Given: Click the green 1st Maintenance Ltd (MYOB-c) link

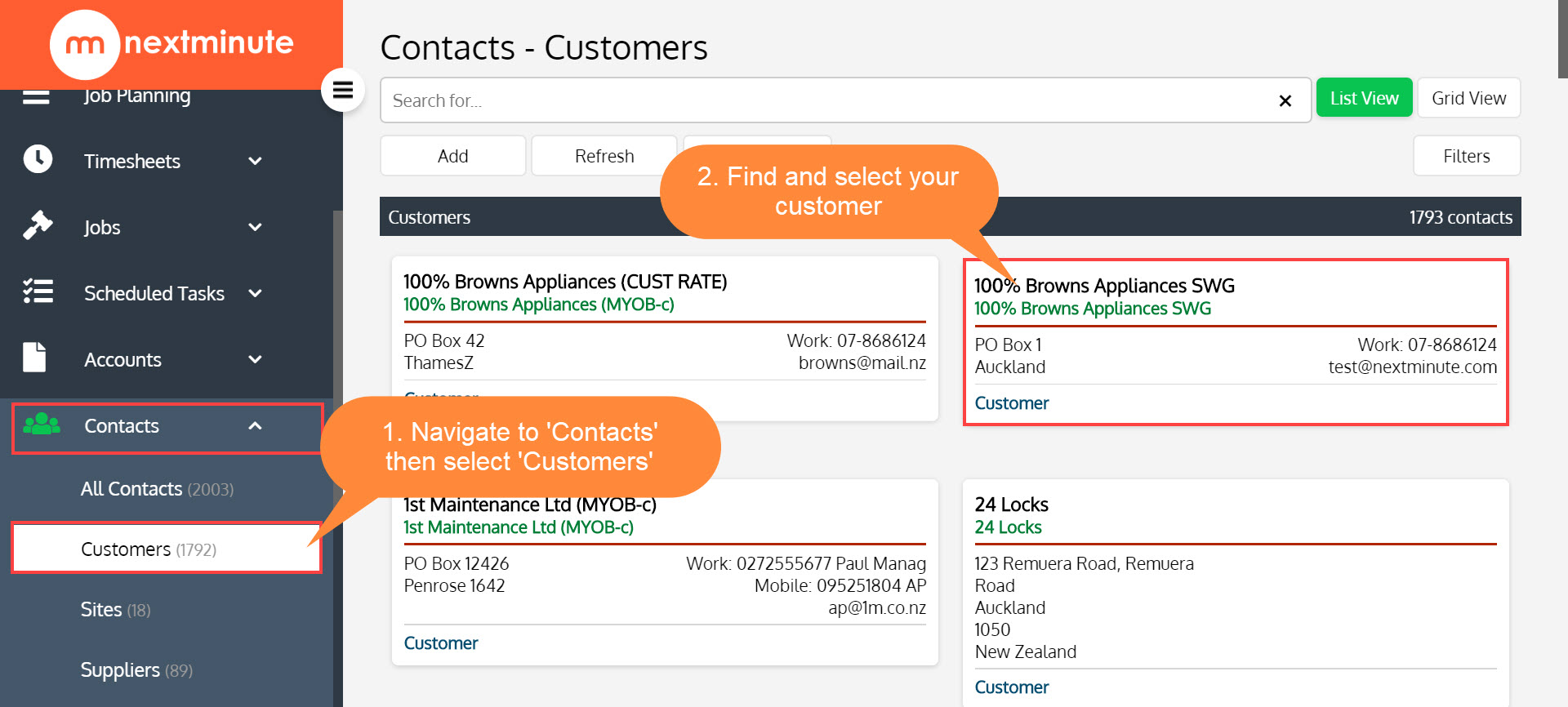Looking at the screenshot, I should [519, 527].
